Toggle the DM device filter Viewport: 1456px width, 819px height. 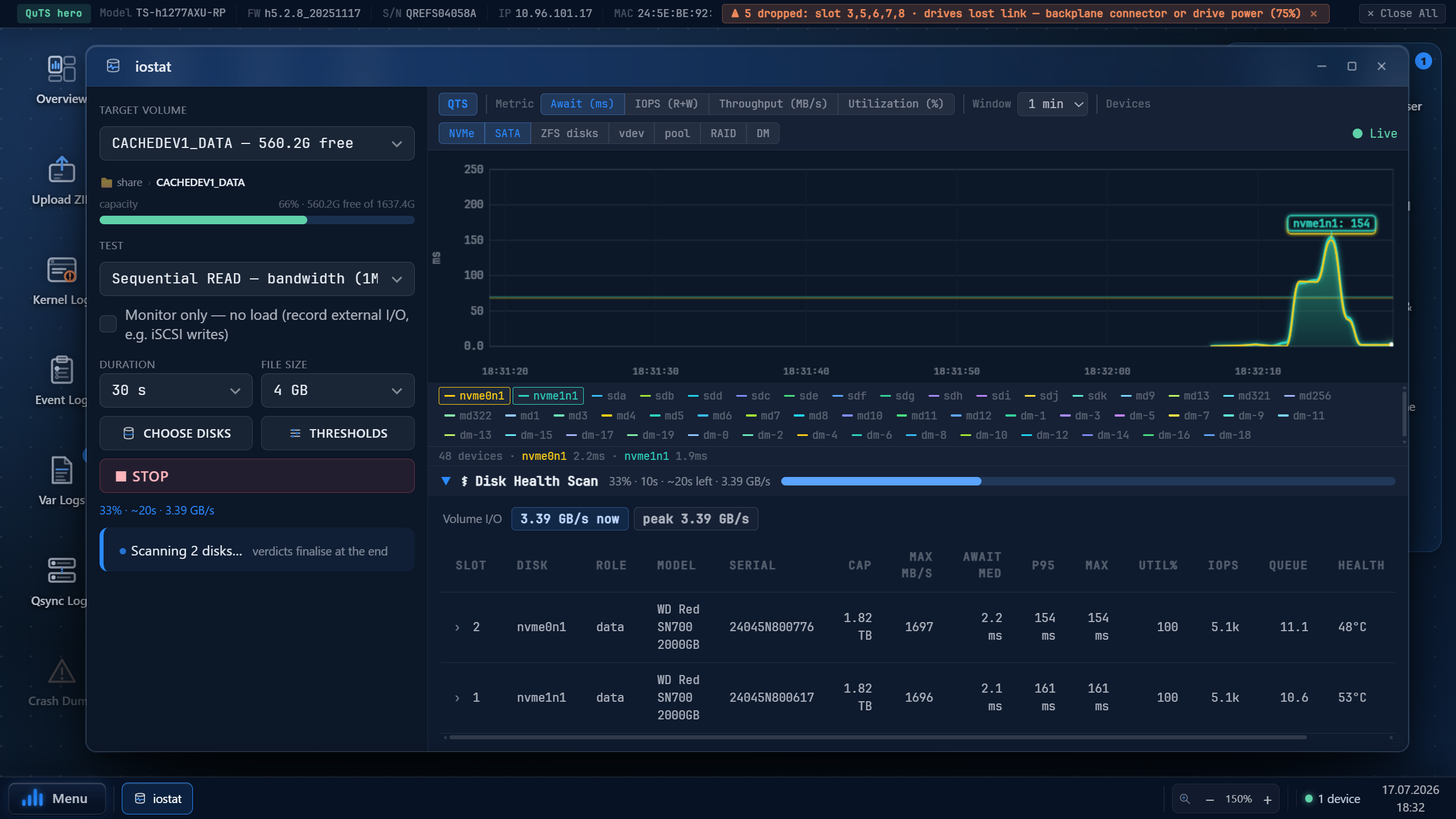tap(762, 133)
